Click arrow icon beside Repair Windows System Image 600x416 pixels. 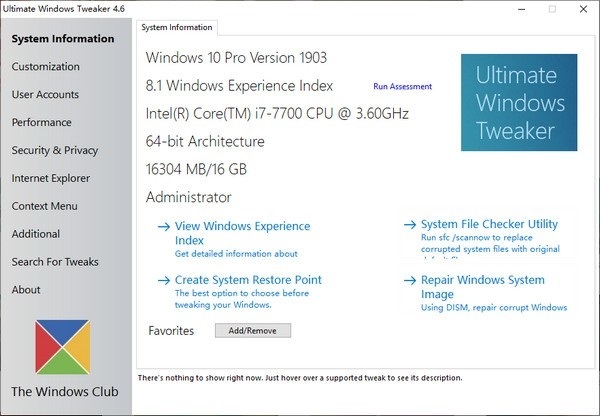410,281
